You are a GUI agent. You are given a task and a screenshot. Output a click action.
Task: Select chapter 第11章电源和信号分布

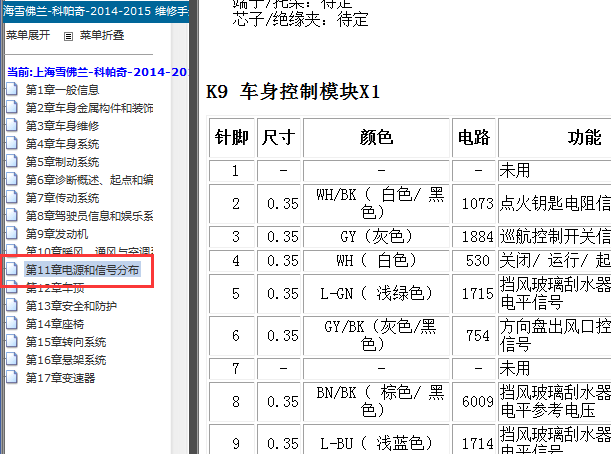[x=82, y=270]
